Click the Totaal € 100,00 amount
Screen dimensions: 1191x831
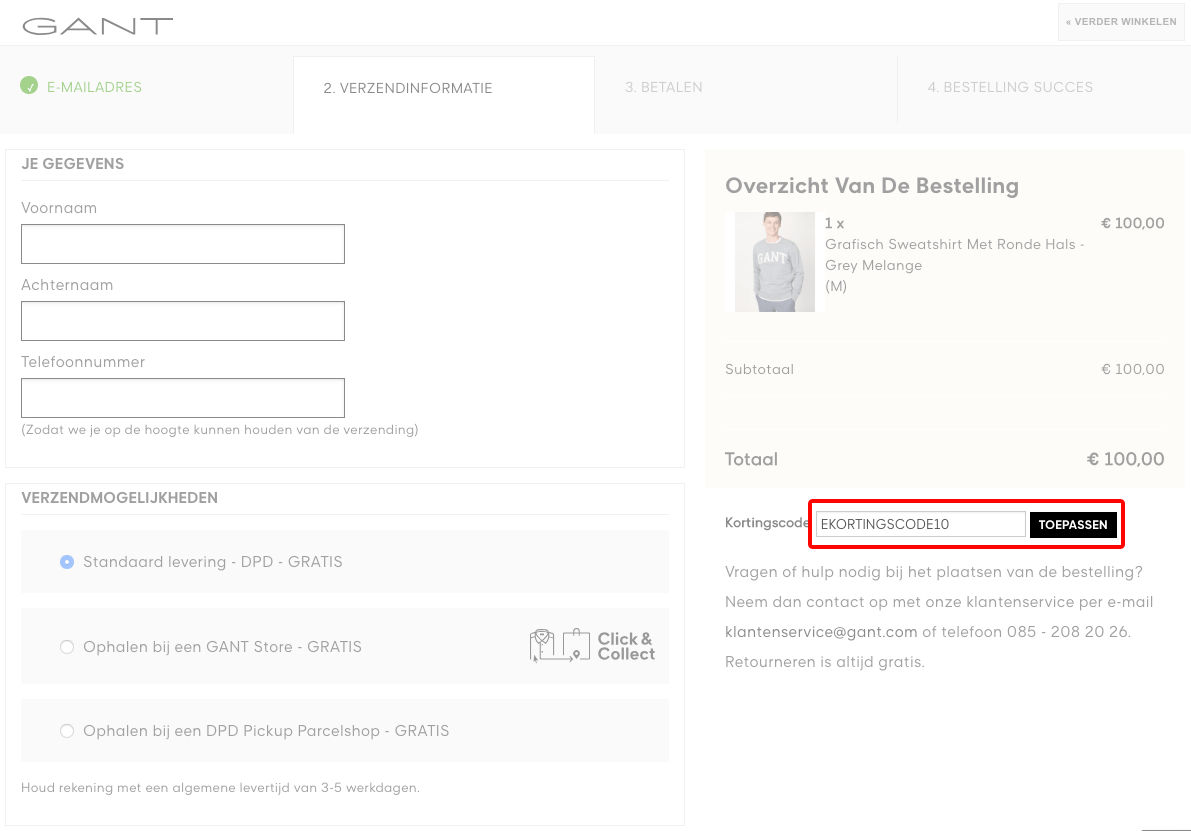click(x=1126, y=459)
